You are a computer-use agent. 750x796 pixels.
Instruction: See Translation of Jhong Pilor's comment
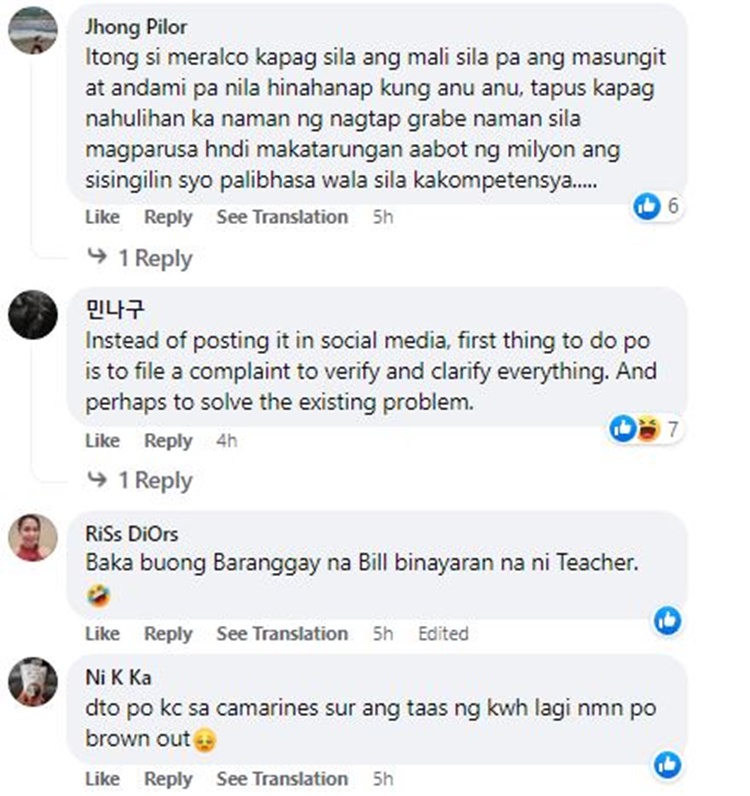click(x=282, y=217)
